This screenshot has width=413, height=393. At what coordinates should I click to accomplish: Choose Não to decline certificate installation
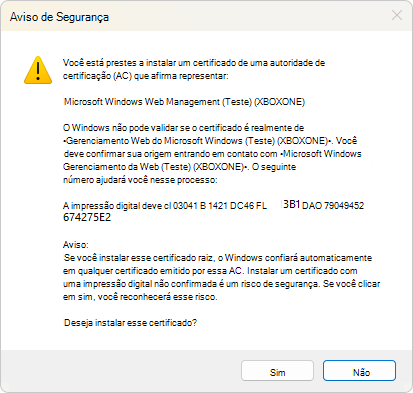359,371
